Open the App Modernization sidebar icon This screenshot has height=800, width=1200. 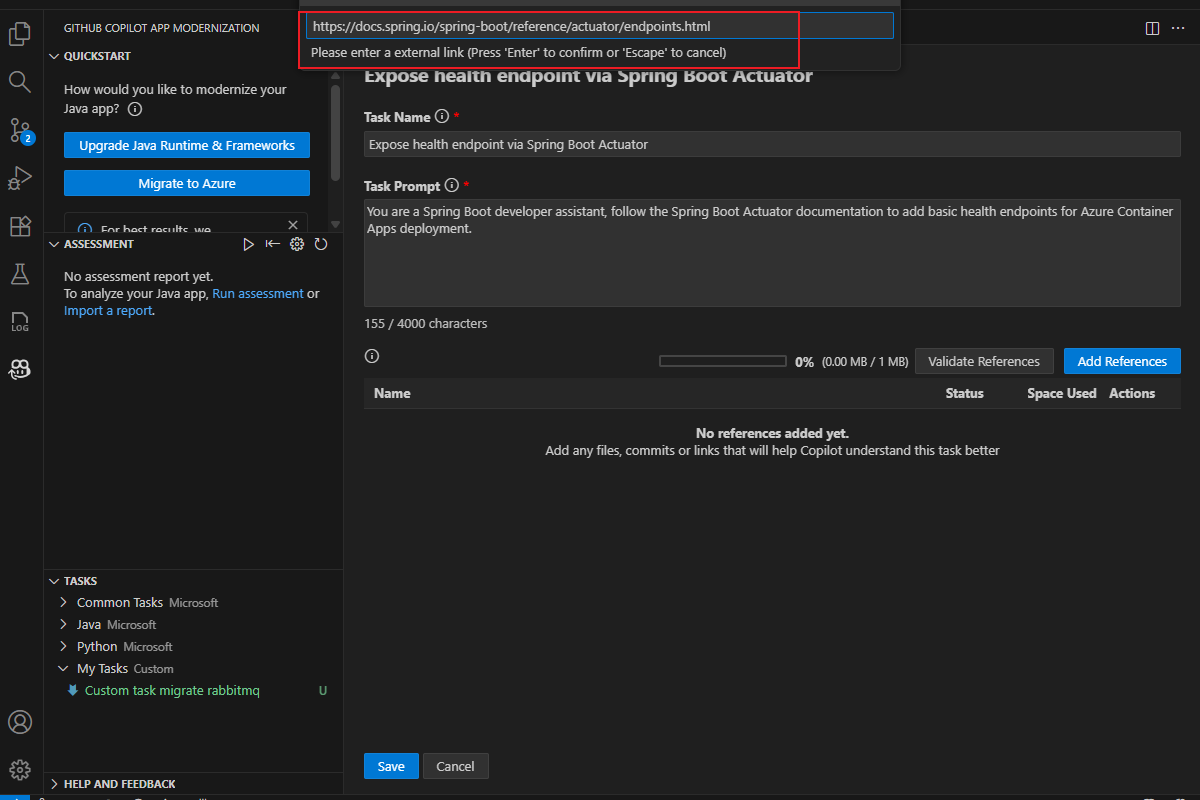click(19, 369)
